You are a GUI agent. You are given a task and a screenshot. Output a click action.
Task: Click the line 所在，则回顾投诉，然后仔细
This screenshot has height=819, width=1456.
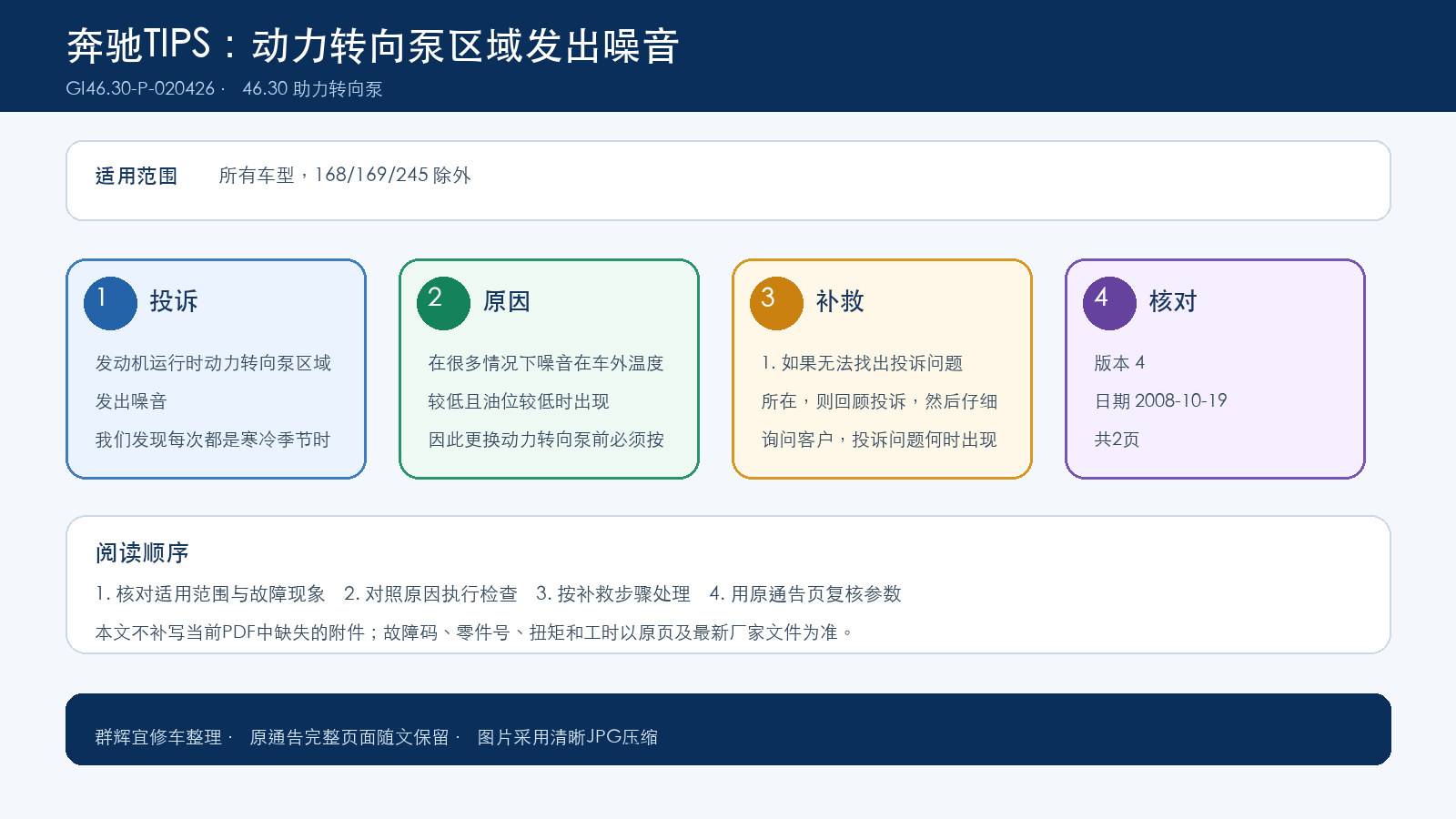coord(880,401)
